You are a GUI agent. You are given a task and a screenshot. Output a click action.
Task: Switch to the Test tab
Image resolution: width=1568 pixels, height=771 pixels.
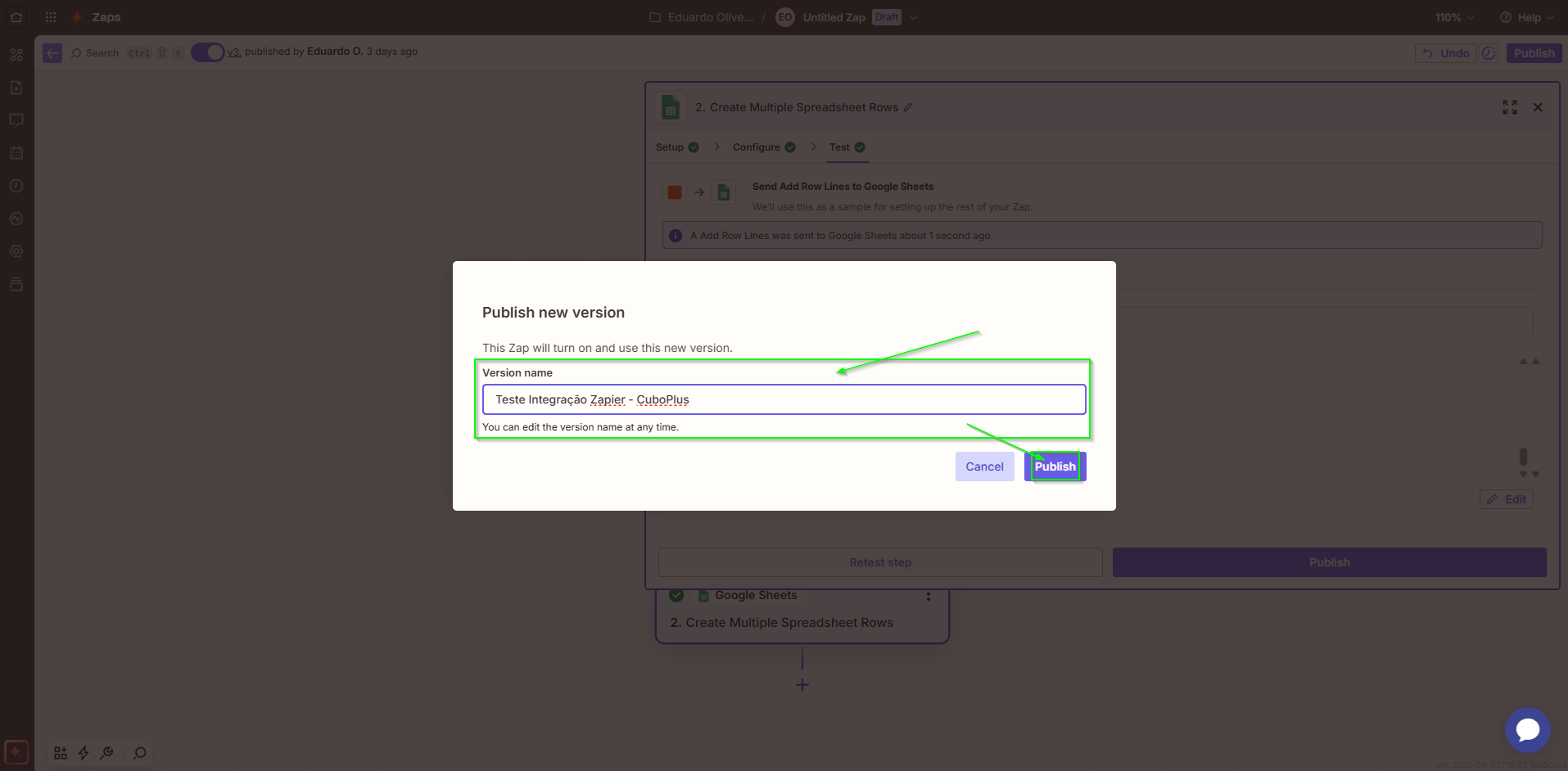coord(847,147)
